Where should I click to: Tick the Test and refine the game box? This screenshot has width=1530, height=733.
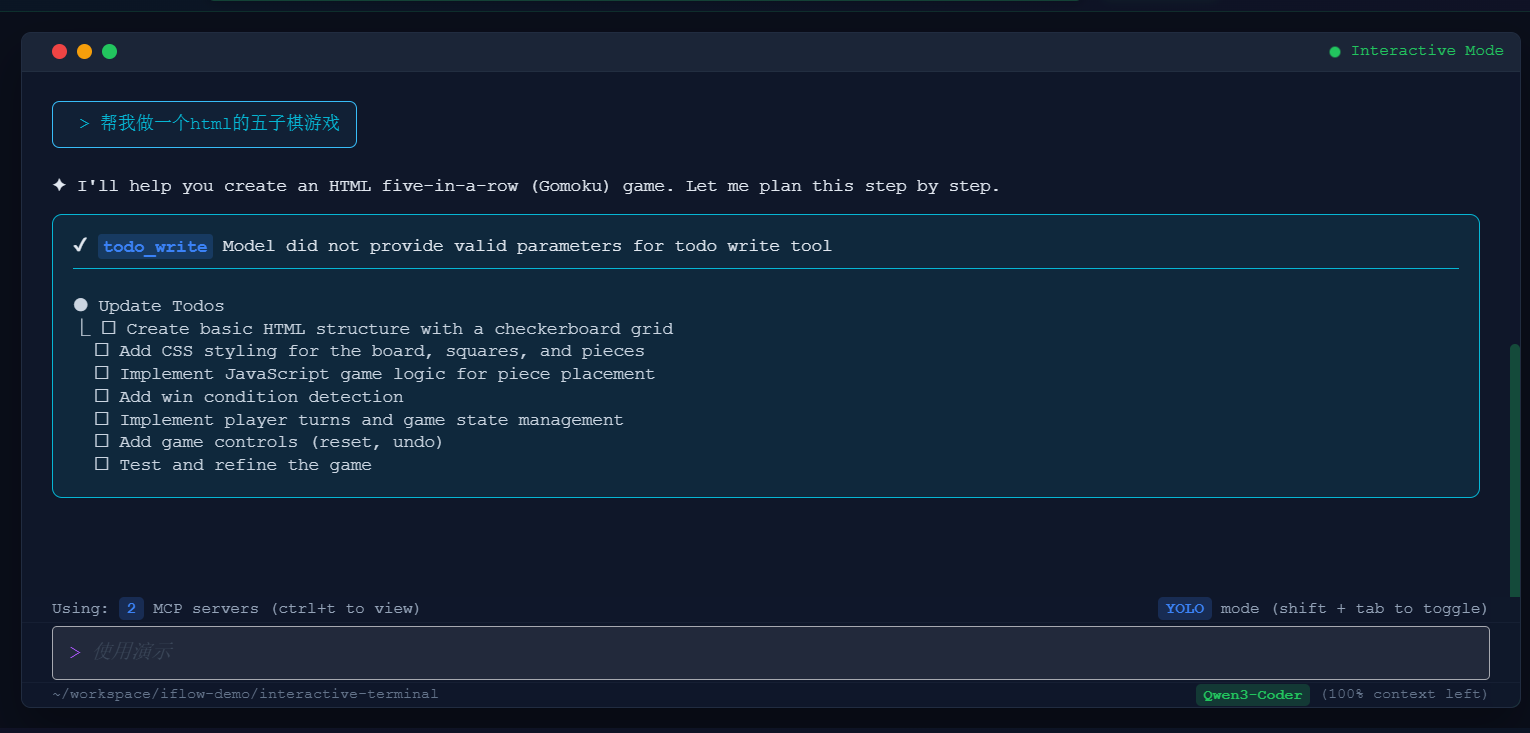tap(102, 464)
